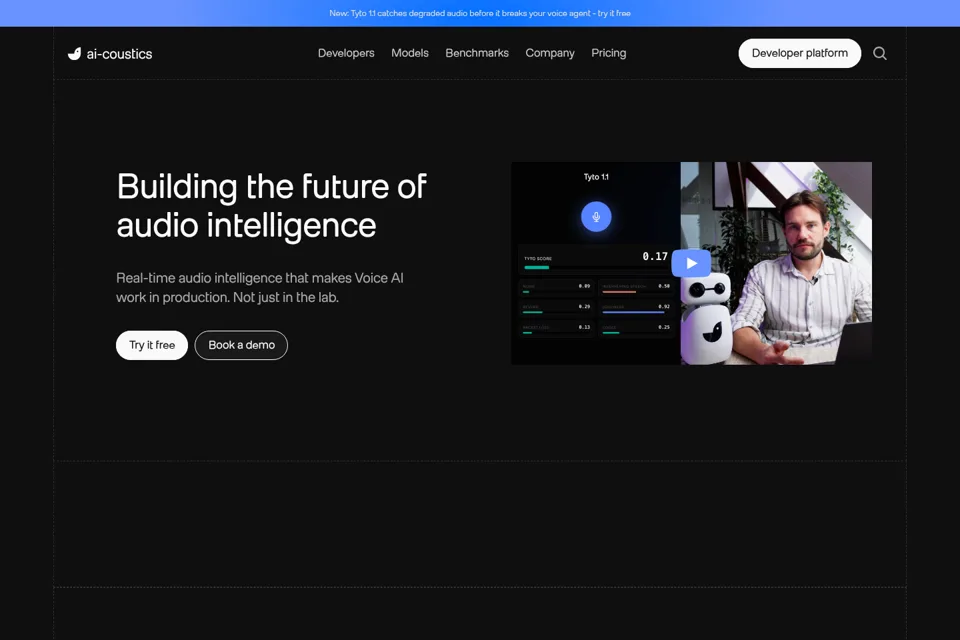This screenshot has height=640, width=960.
Task: Click the ai-coustics wordmark text
Action: 119,54
